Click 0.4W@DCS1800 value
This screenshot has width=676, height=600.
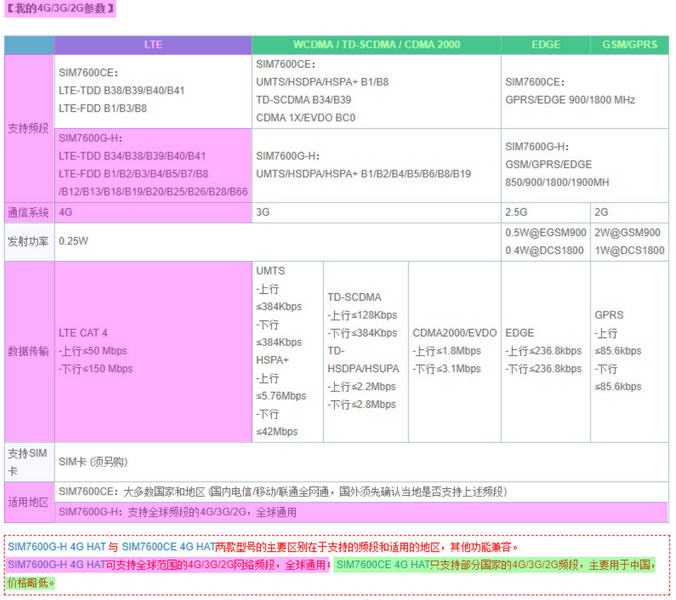(545, 251)
